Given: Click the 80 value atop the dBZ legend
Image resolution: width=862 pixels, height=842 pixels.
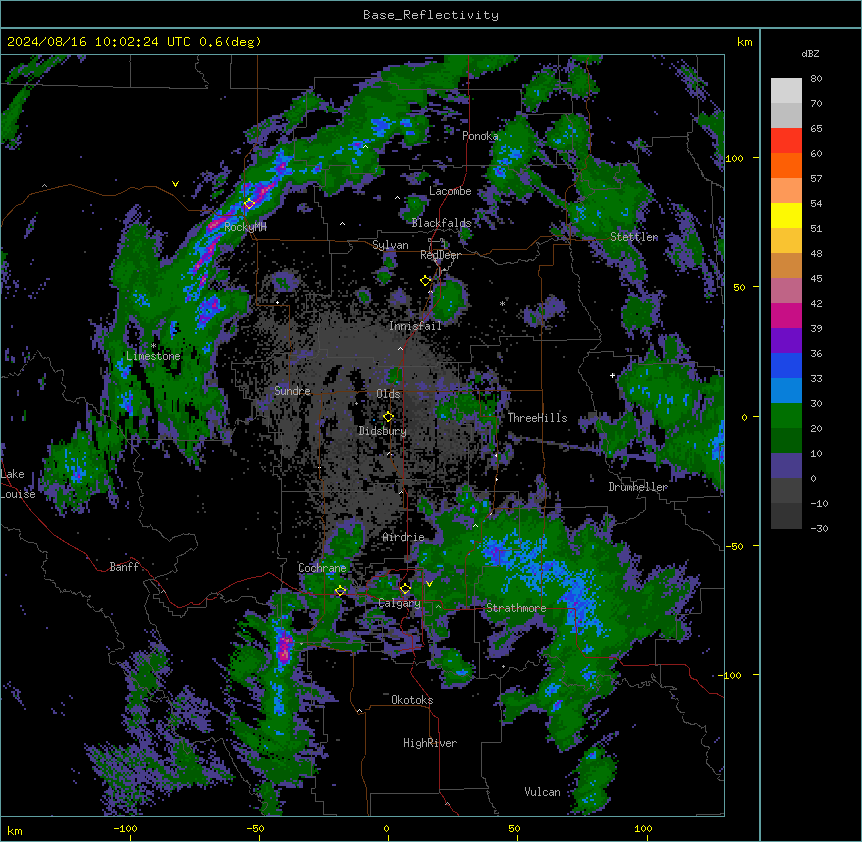Looking at the screenshot, I should [x=816, y=79].
